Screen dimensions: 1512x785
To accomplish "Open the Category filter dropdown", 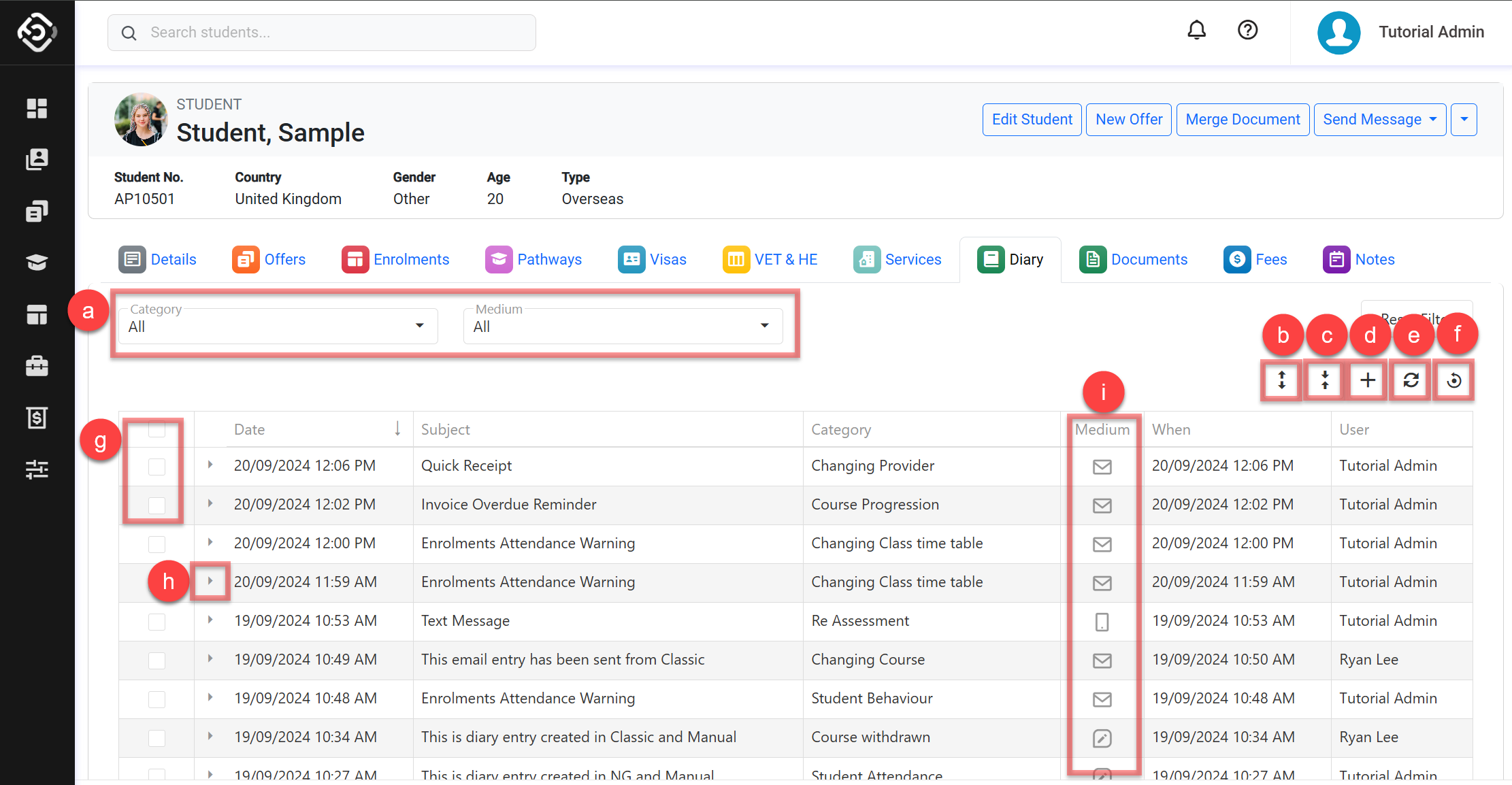I will pos(278,326).
